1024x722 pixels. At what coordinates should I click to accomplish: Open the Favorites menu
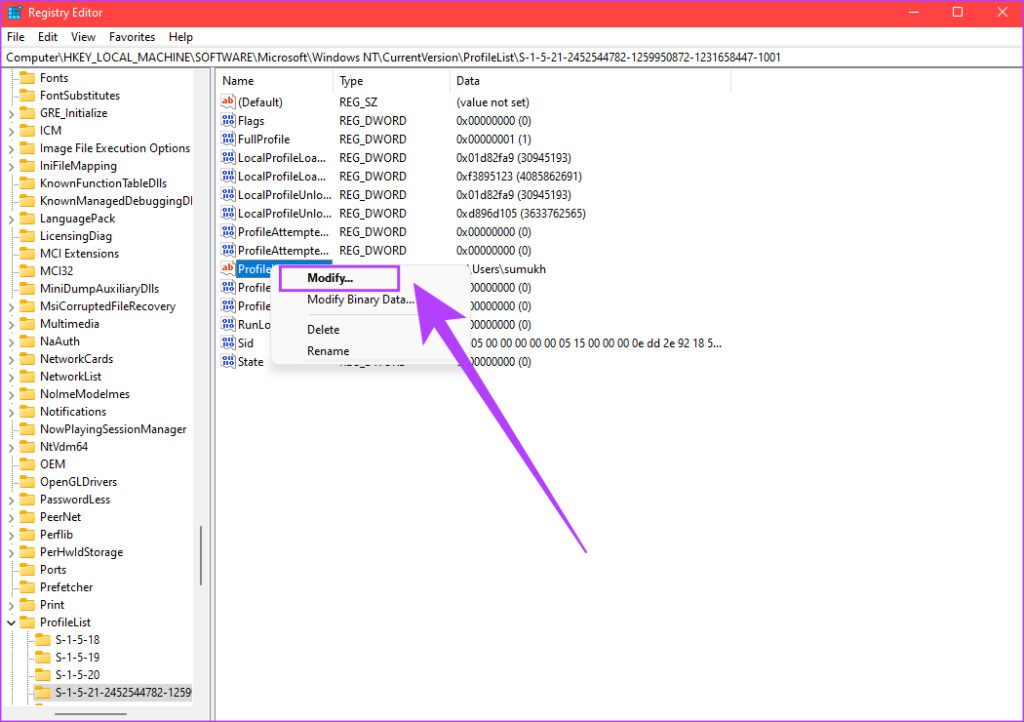click(x=132, y=37)
